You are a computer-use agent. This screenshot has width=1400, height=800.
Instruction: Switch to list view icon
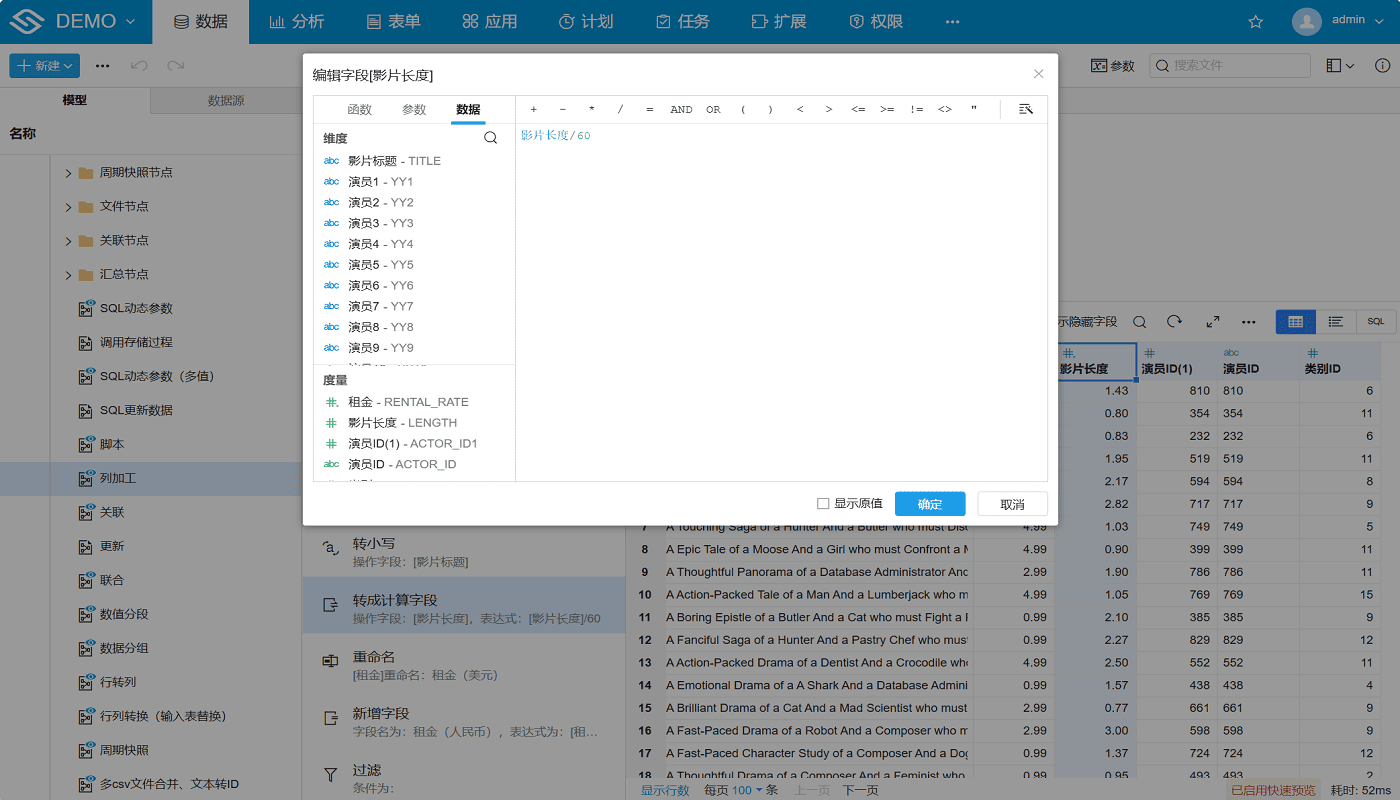click(x=1335, y=321)
